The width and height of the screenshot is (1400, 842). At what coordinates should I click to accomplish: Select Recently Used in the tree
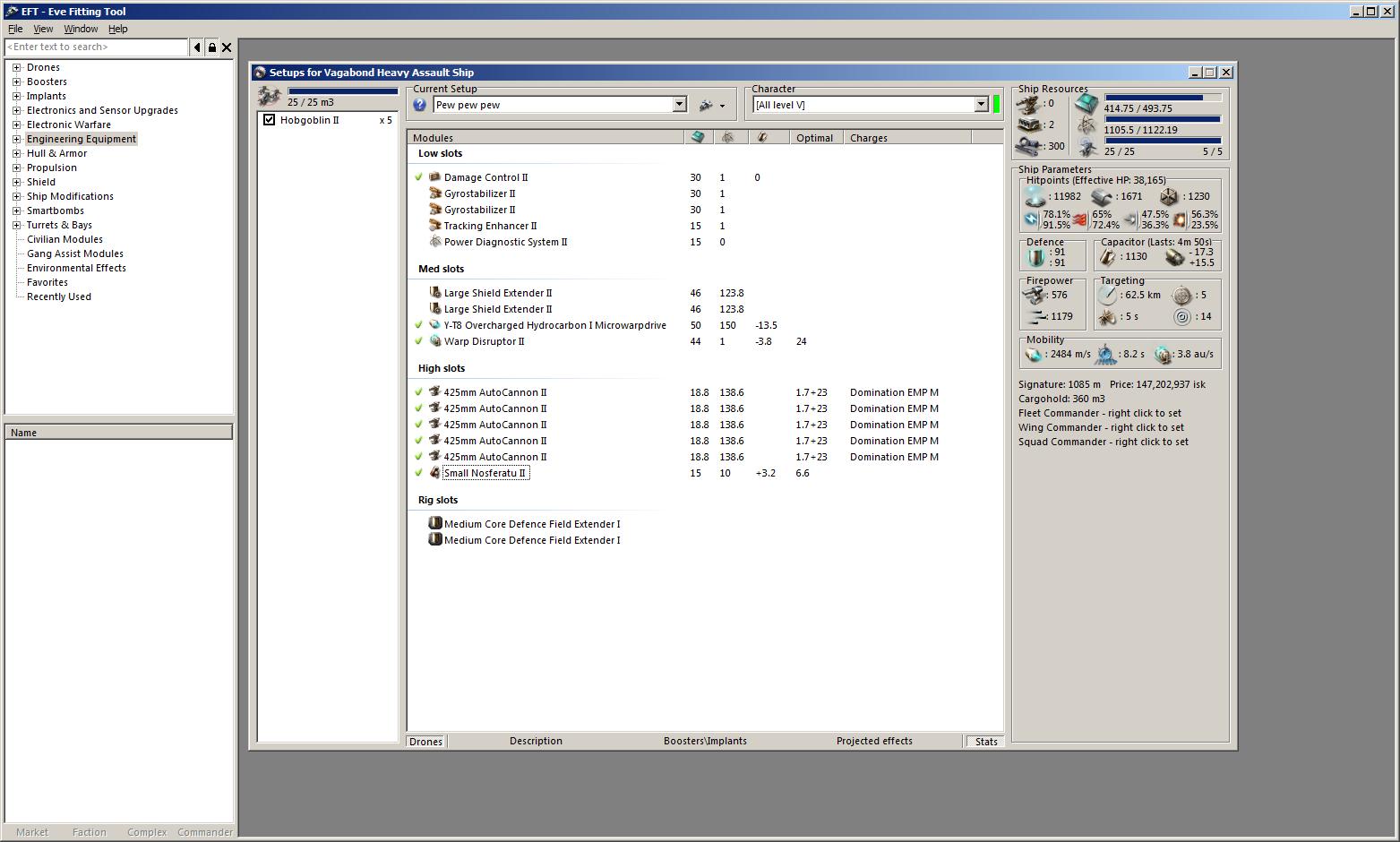[x=59, y=296]
